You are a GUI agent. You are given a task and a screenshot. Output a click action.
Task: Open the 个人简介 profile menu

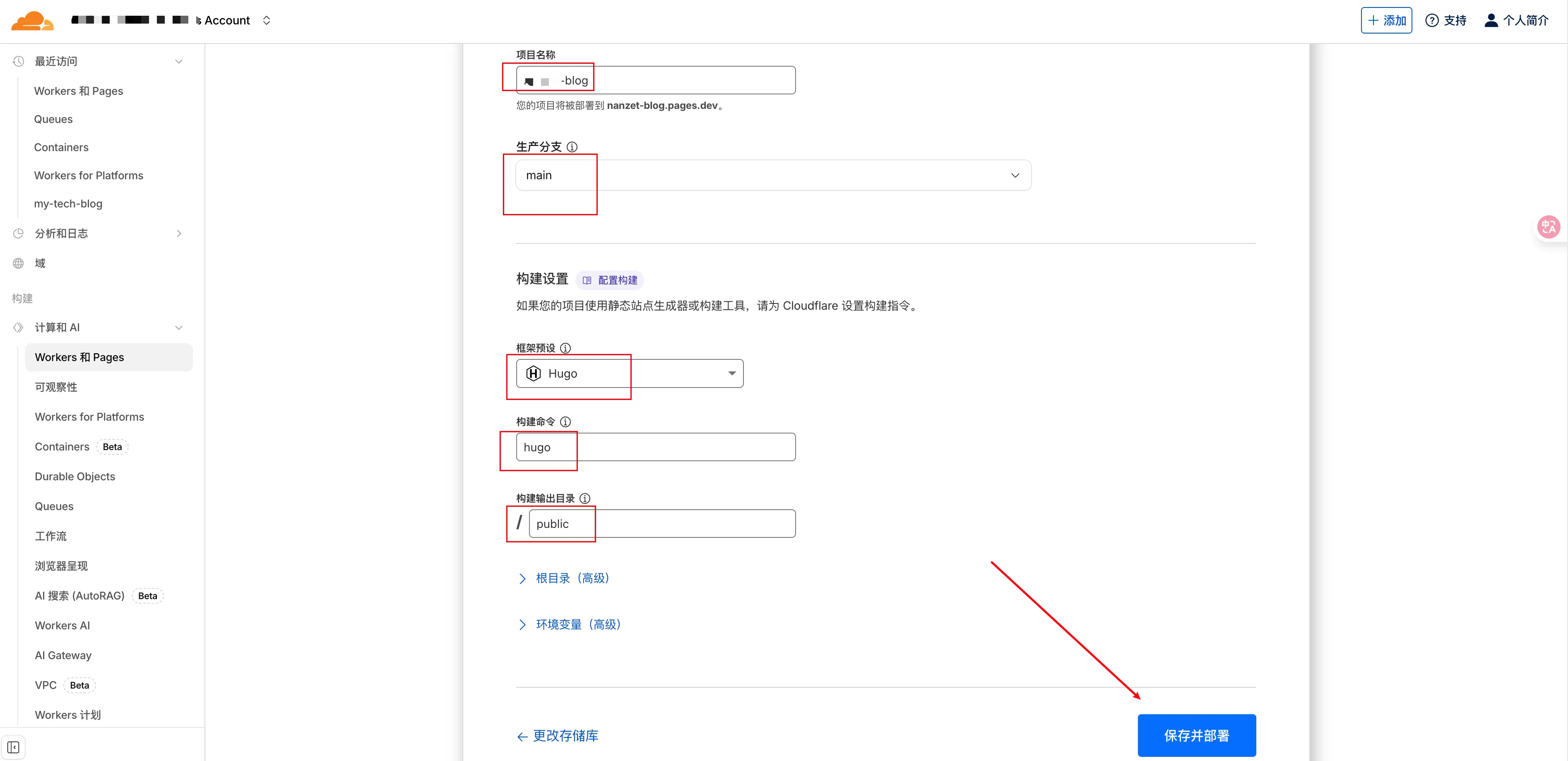point(1516,20)
